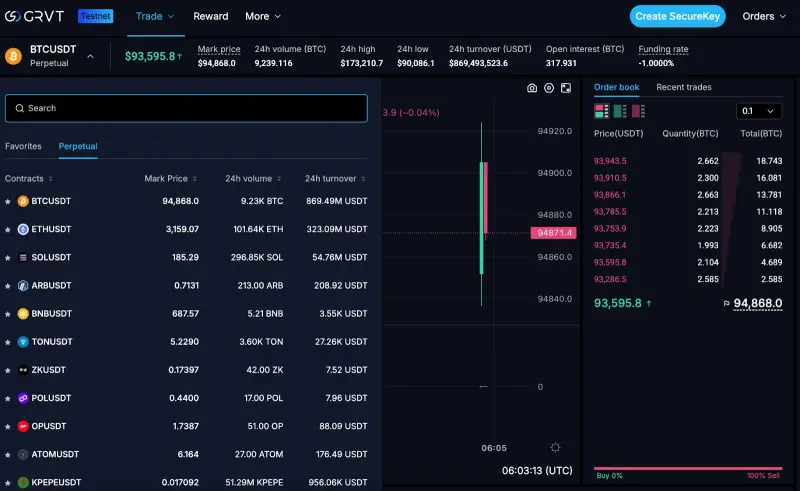
Task: Open chart settings via the hexagon gear icon
Action: pyautogui.click(x=549, y=88)
